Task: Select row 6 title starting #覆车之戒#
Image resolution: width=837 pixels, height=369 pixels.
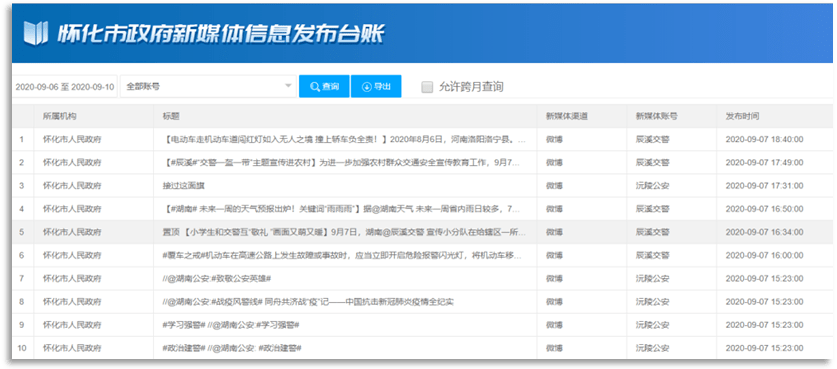Action: 342,256
